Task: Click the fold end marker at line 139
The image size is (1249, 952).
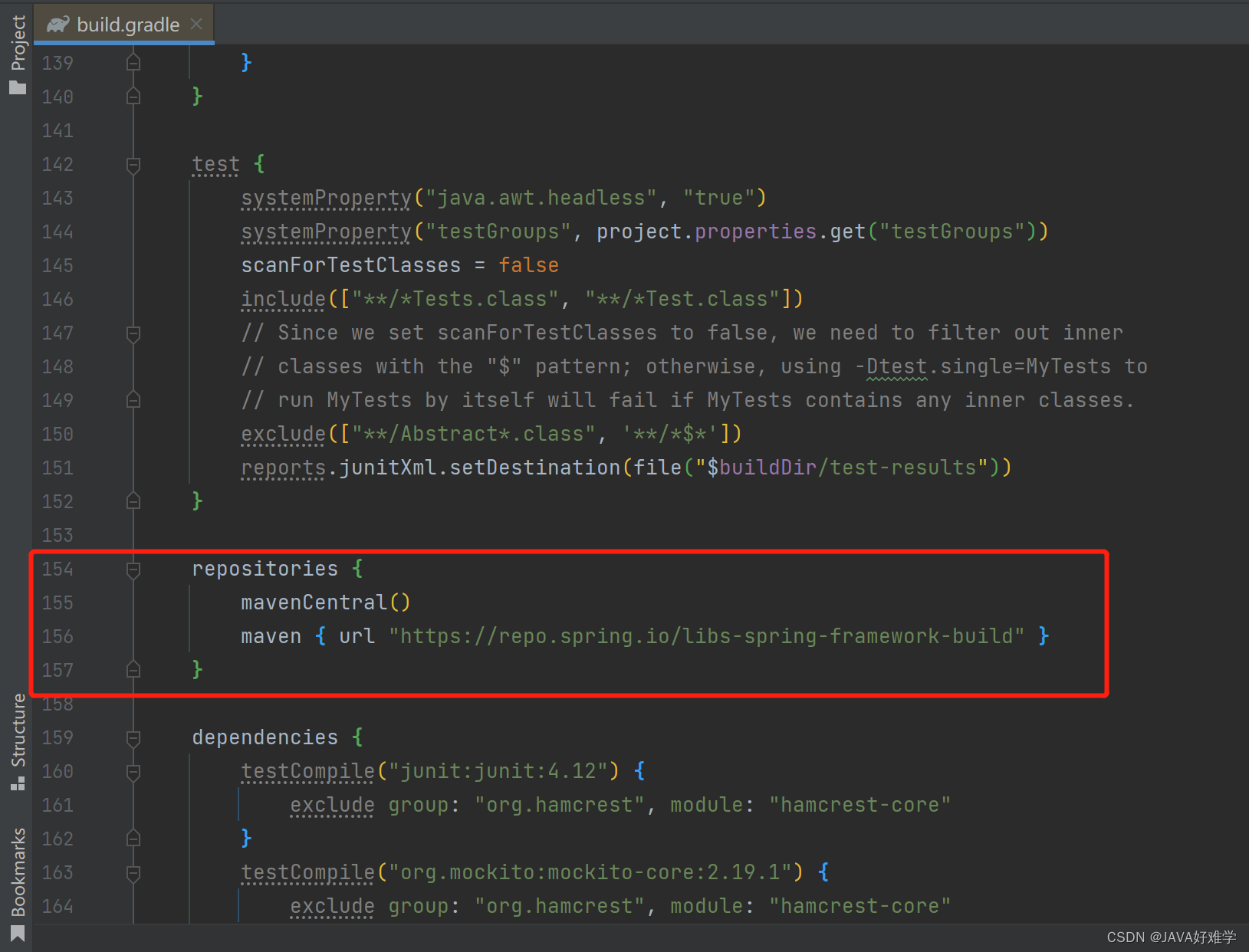Action: click(x=133, y=63)
